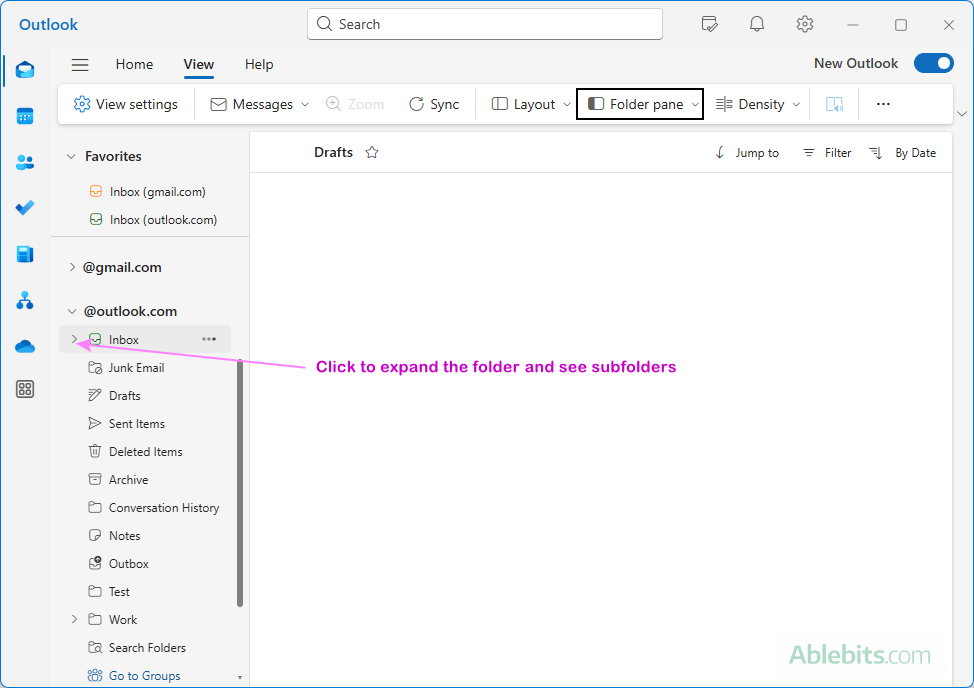Select the View tab
Viewport: 974px width, 688px height.
pyautogui.click(x=199, y=65)
